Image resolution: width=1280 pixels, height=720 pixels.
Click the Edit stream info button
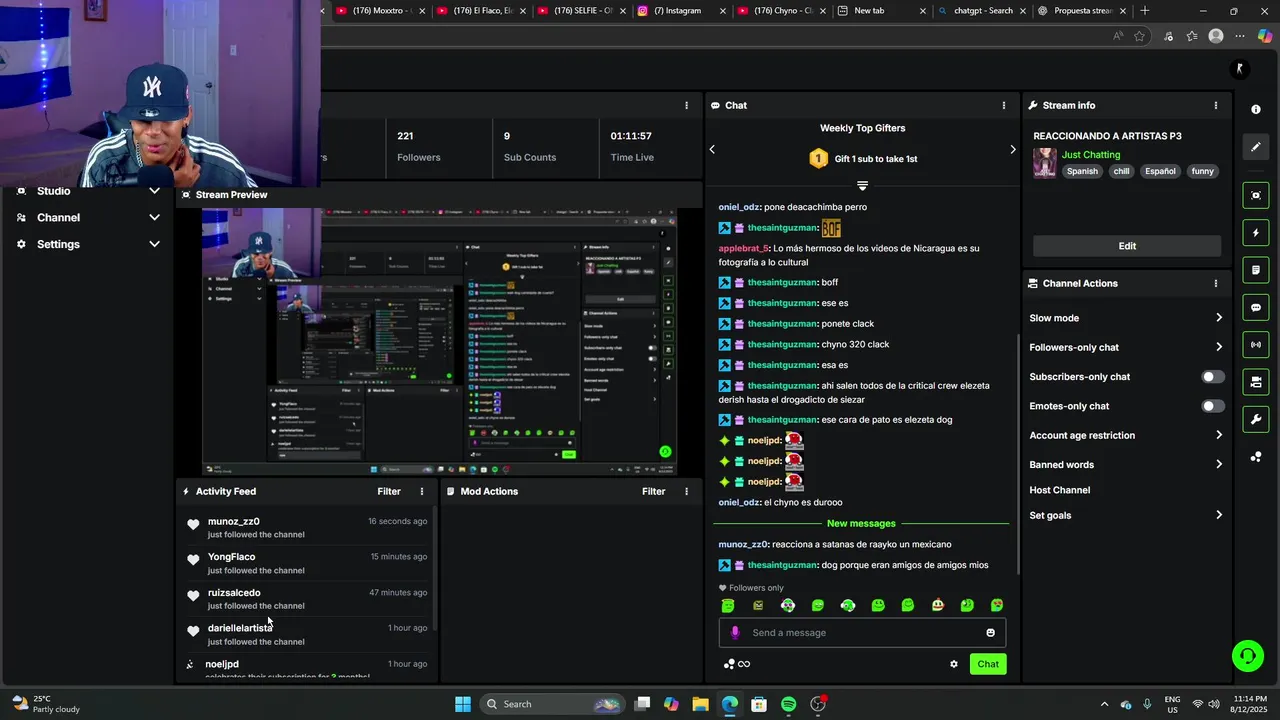(x=1127, y=246)
